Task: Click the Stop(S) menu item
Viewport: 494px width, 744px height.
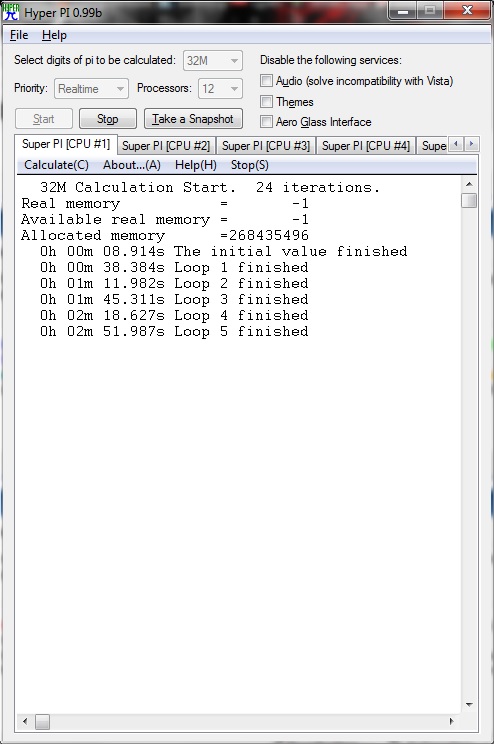Action: point(250,165)
